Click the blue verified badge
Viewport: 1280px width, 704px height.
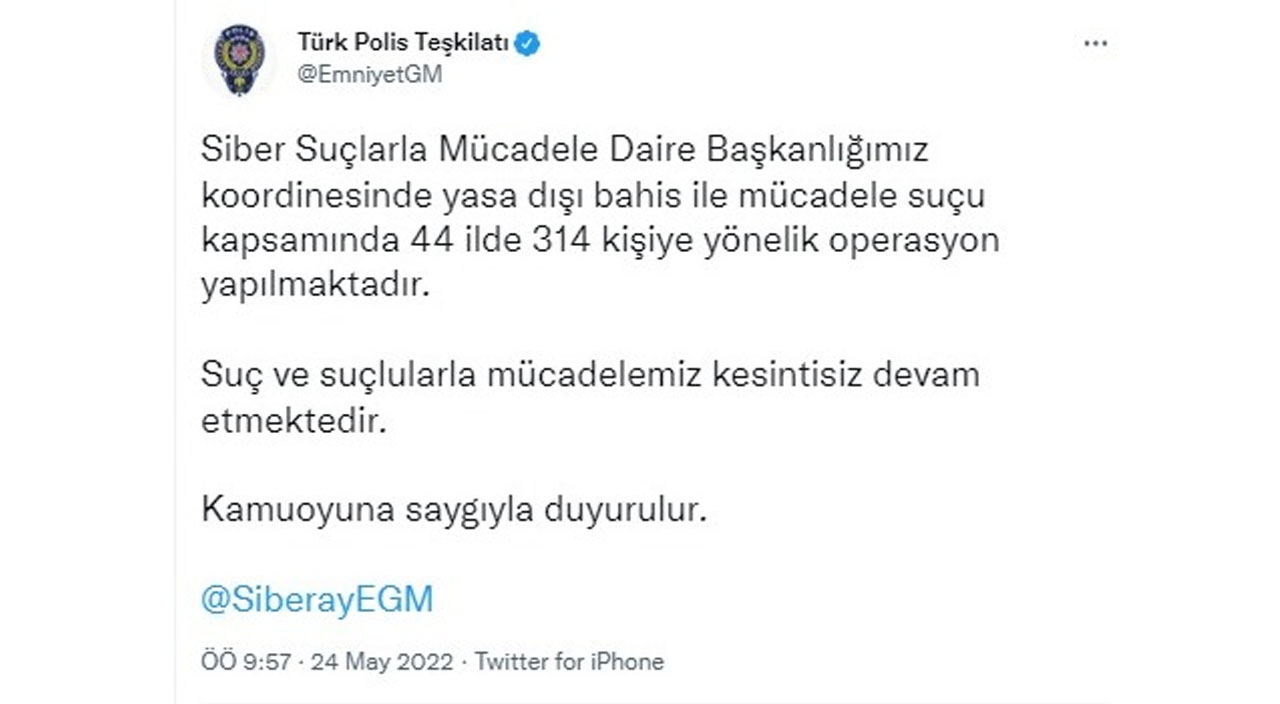click(527, 43)
